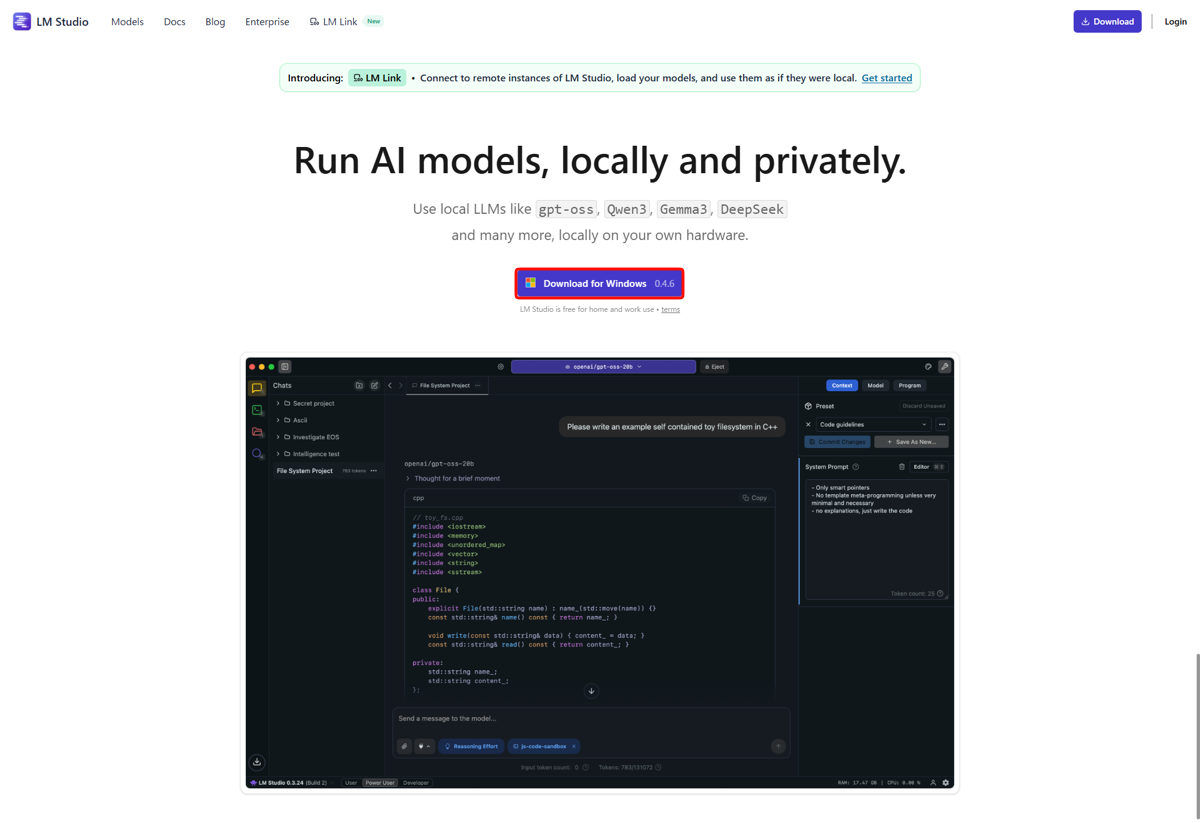This screenshot has width=1200, height=823.
Task: Click the new chat compose icon beside Chats
Action: tap(374, 385)
